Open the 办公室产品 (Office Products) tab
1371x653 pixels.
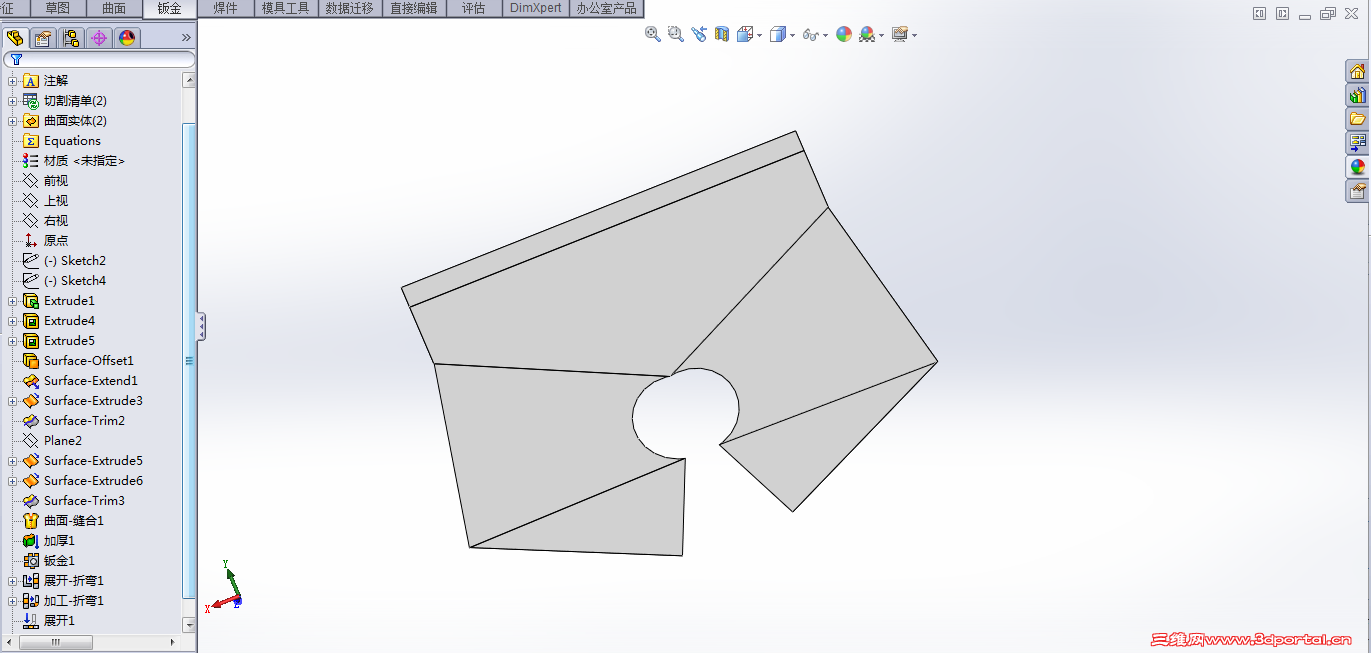coord(606,8)
